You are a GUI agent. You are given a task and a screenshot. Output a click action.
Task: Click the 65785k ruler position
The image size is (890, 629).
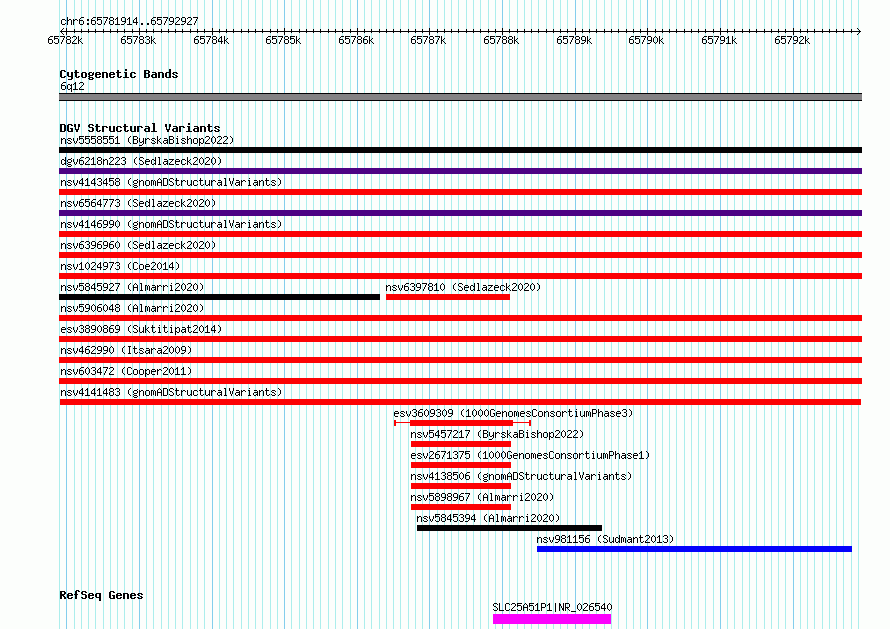point(283,40)
